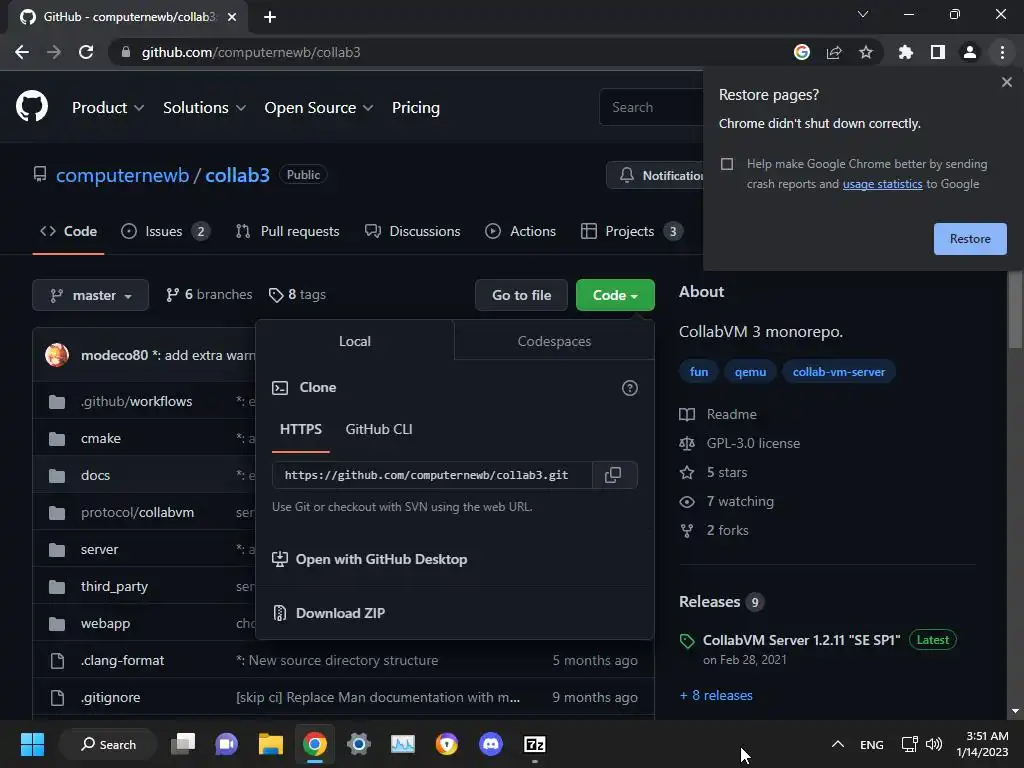
Task: Open the clone help question-mark icon
Action: click(630, 388)
